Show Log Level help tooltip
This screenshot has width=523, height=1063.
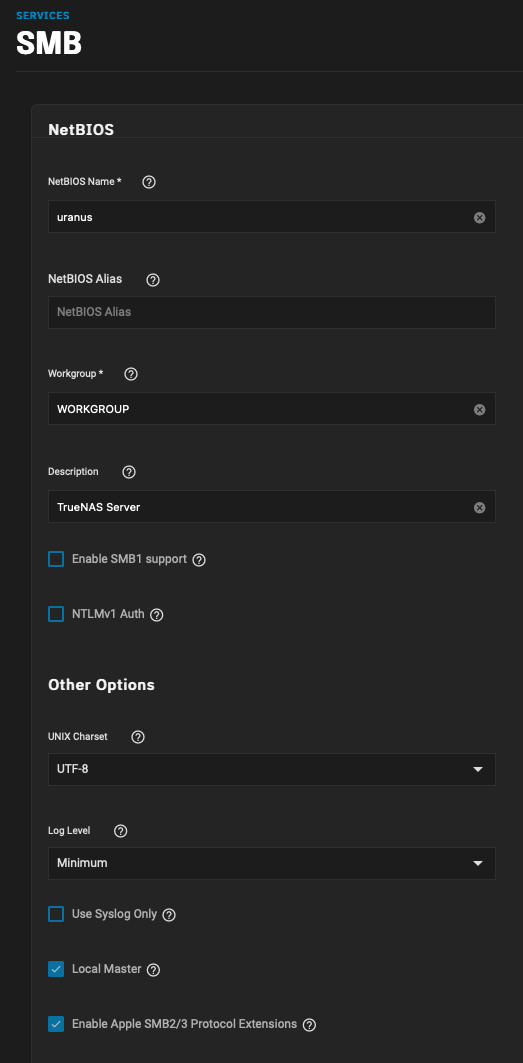click(x=121, y=831)
